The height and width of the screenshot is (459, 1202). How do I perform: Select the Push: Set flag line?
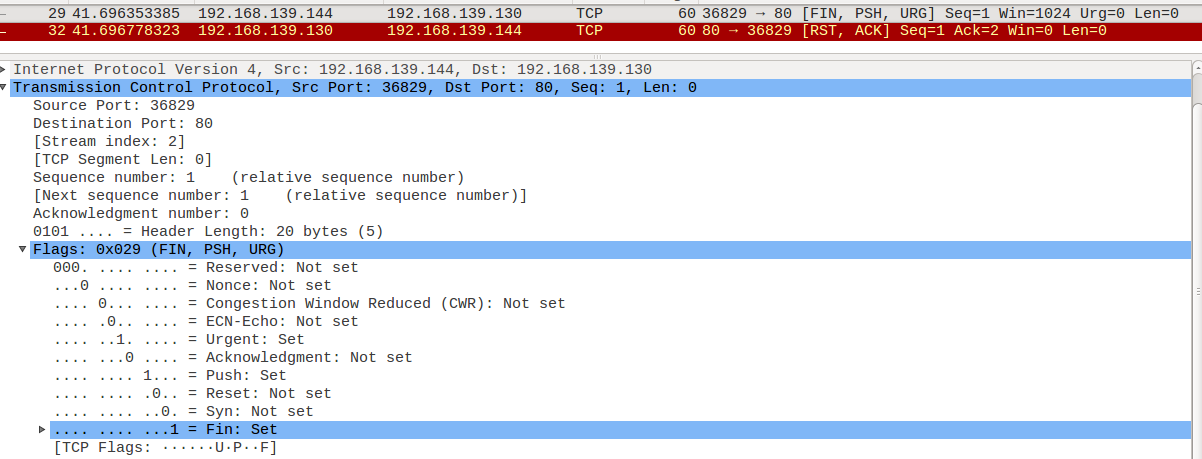tap(170, 376)
